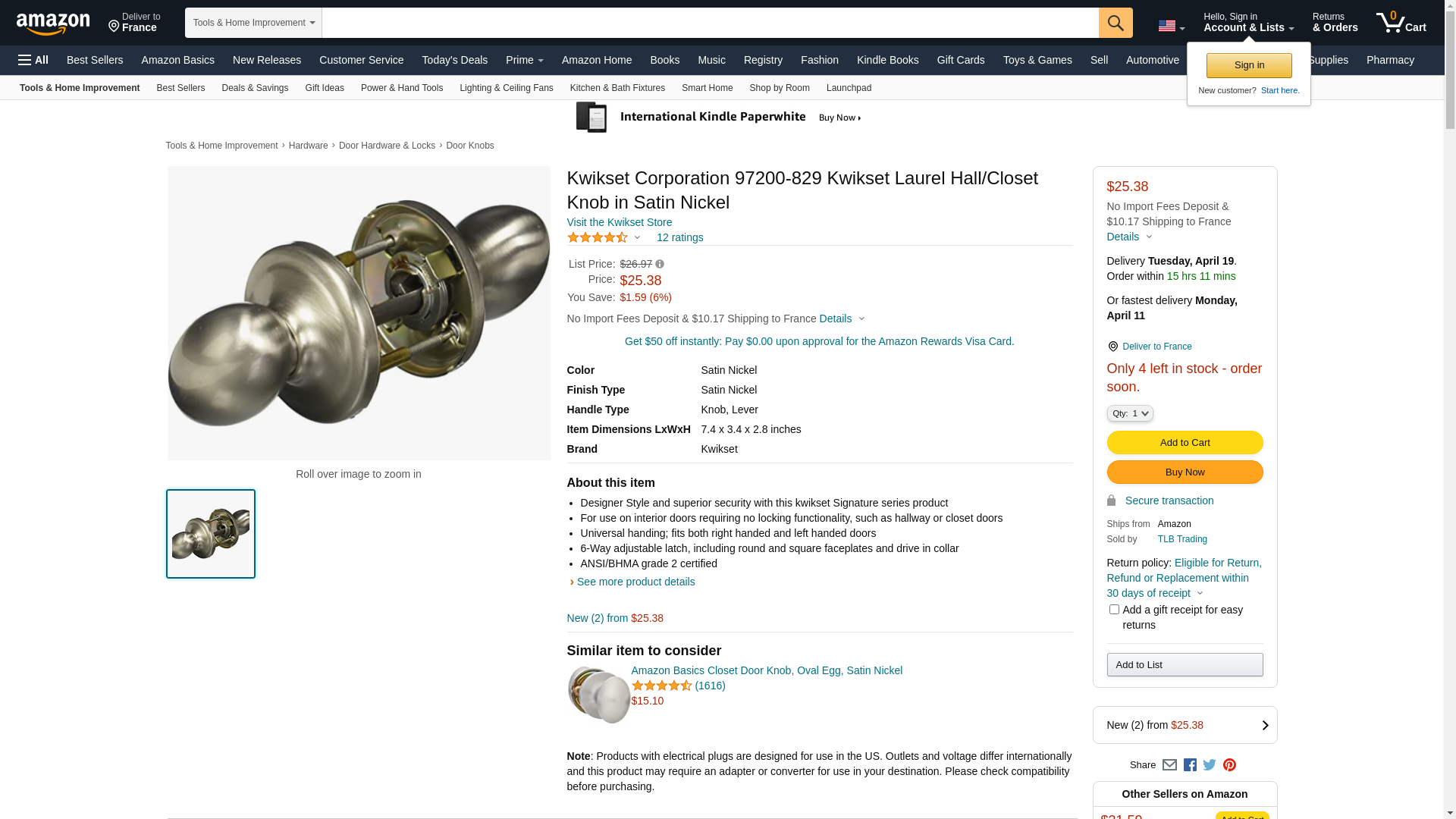Click into the search text field
Viewport: 1456px width, 819px height.
coord(710,23)
